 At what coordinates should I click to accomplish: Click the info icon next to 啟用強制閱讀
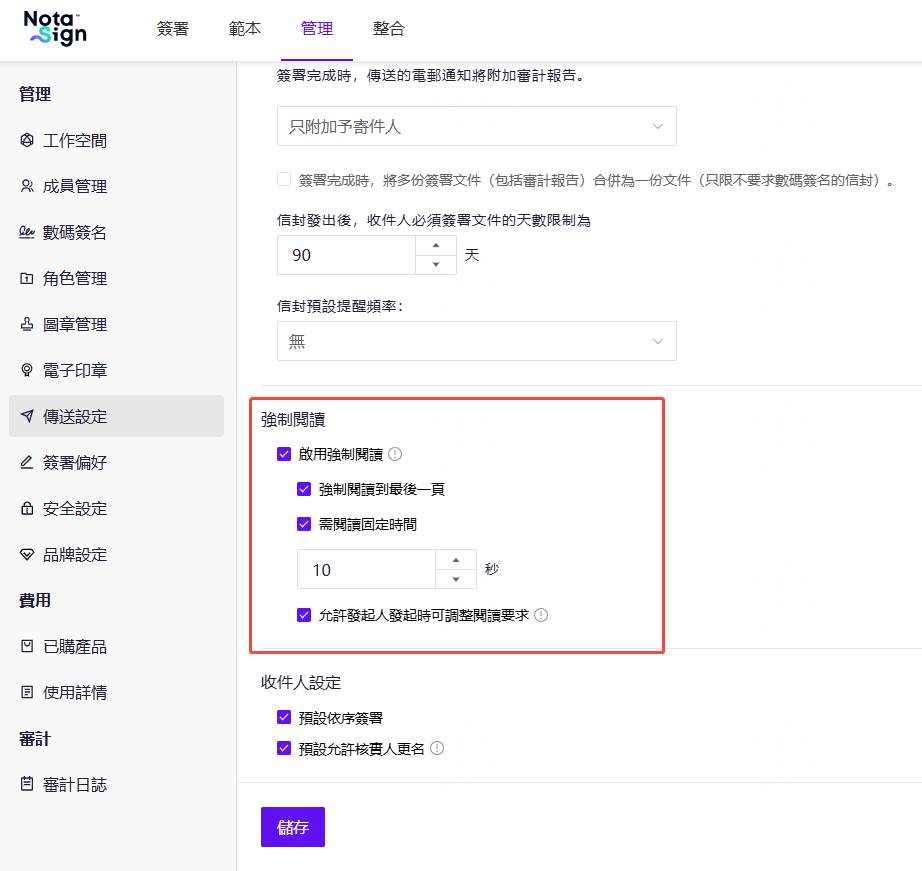pos(395,454)
